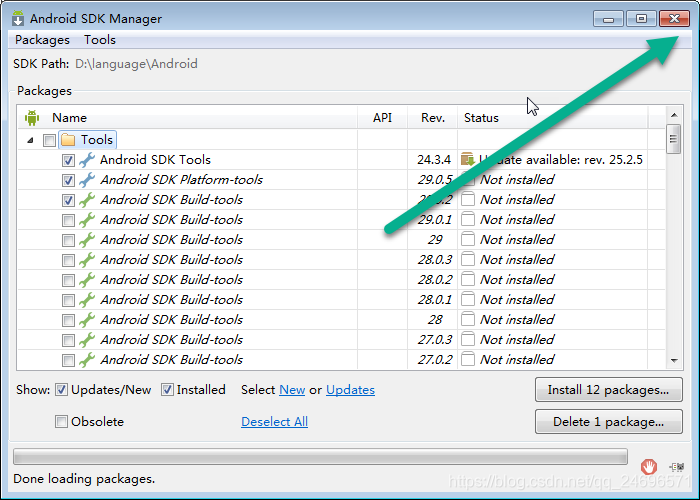The width and height of the screenshot is (700, 500).
Task: Click the Deselect All link
Action: tap(275, 421)
